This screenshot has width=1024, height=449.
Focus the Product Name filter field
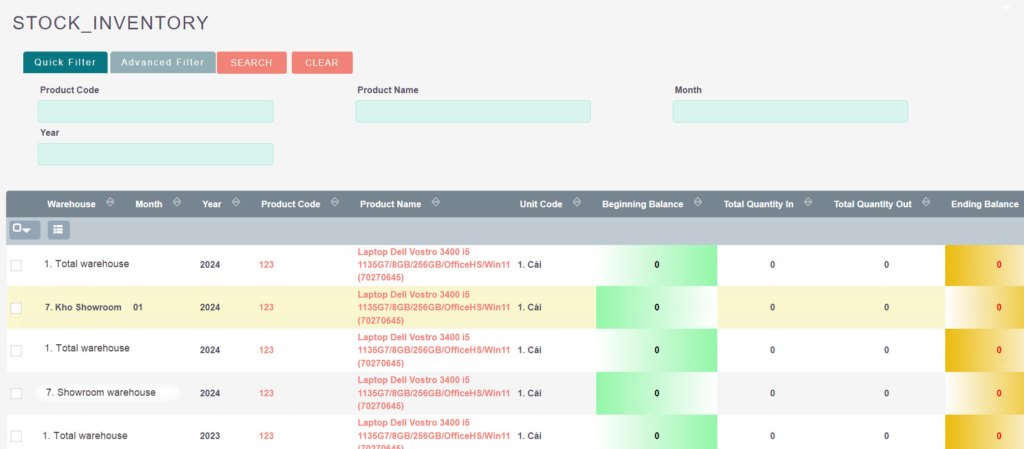(473, 111)
